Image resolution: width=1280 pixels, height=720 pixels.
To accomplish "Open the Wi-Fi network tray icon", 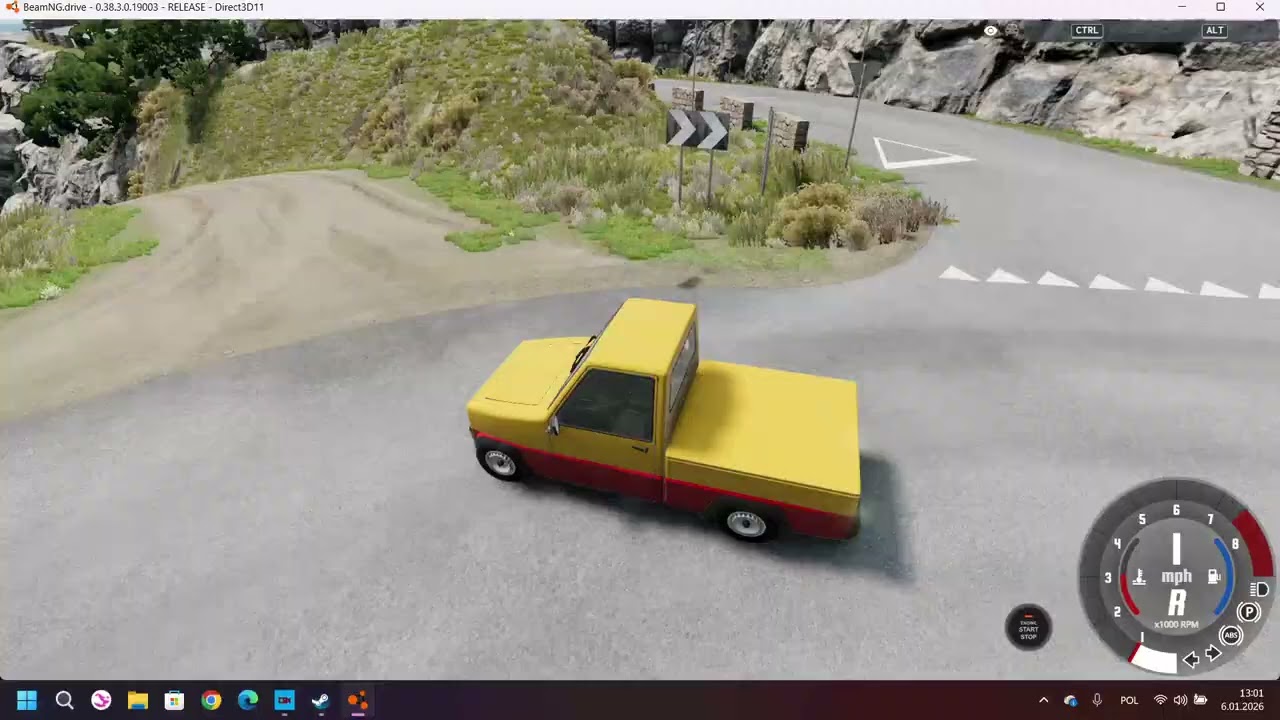I will [x=1160, y=700].
